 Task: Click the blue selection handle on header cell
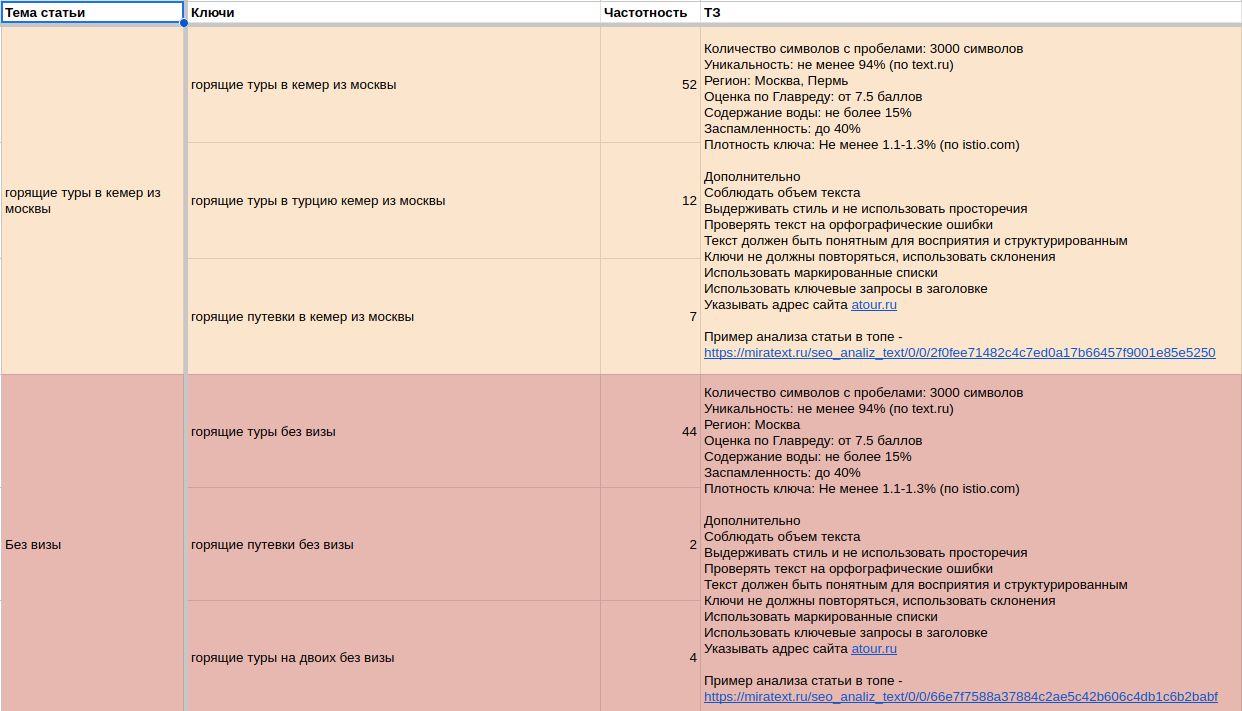pos(184,23)
